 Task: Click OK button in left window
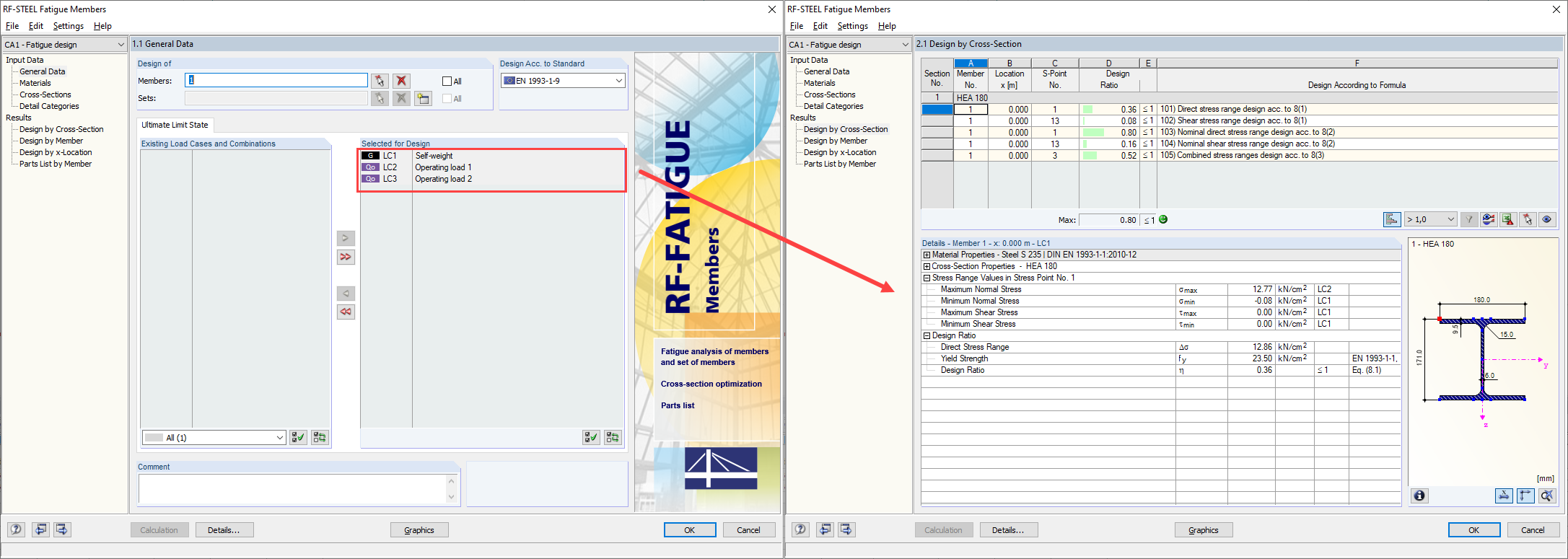pyautogui.click(x=690, y=530)
